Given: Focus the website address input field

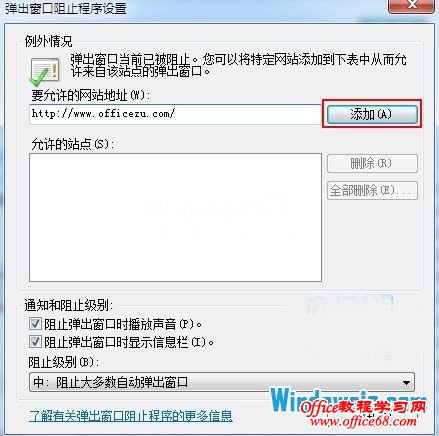Looking at the screenshot, I should pyautogui.click(x=175, y=114).
